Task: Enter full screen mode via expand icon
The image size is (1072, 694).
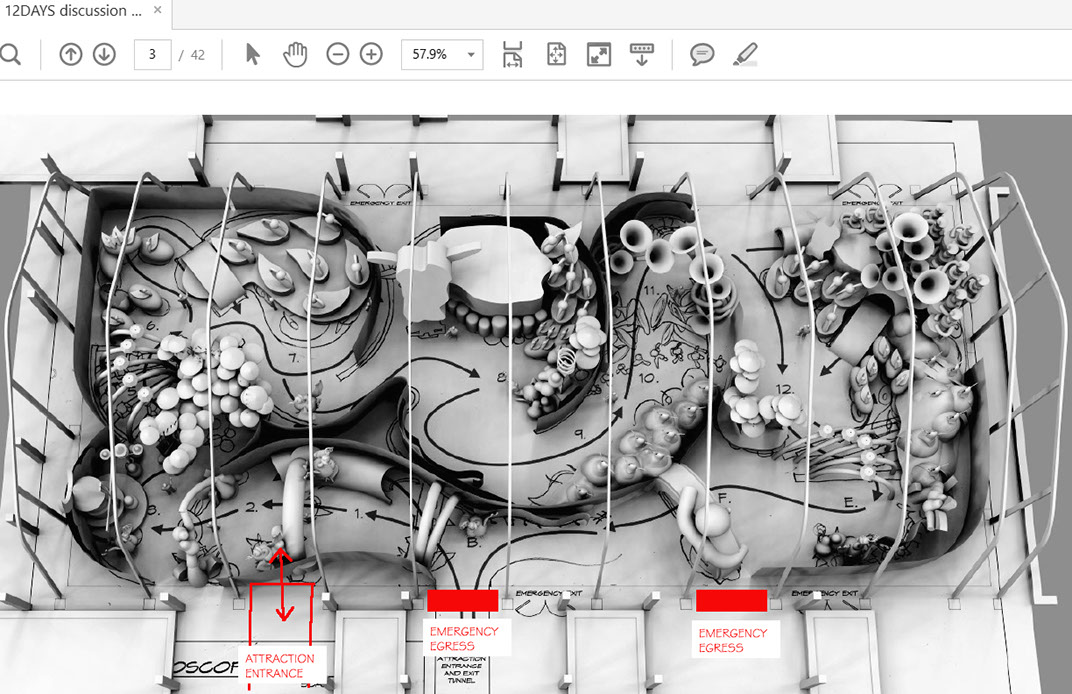Action: pos(599,55)
